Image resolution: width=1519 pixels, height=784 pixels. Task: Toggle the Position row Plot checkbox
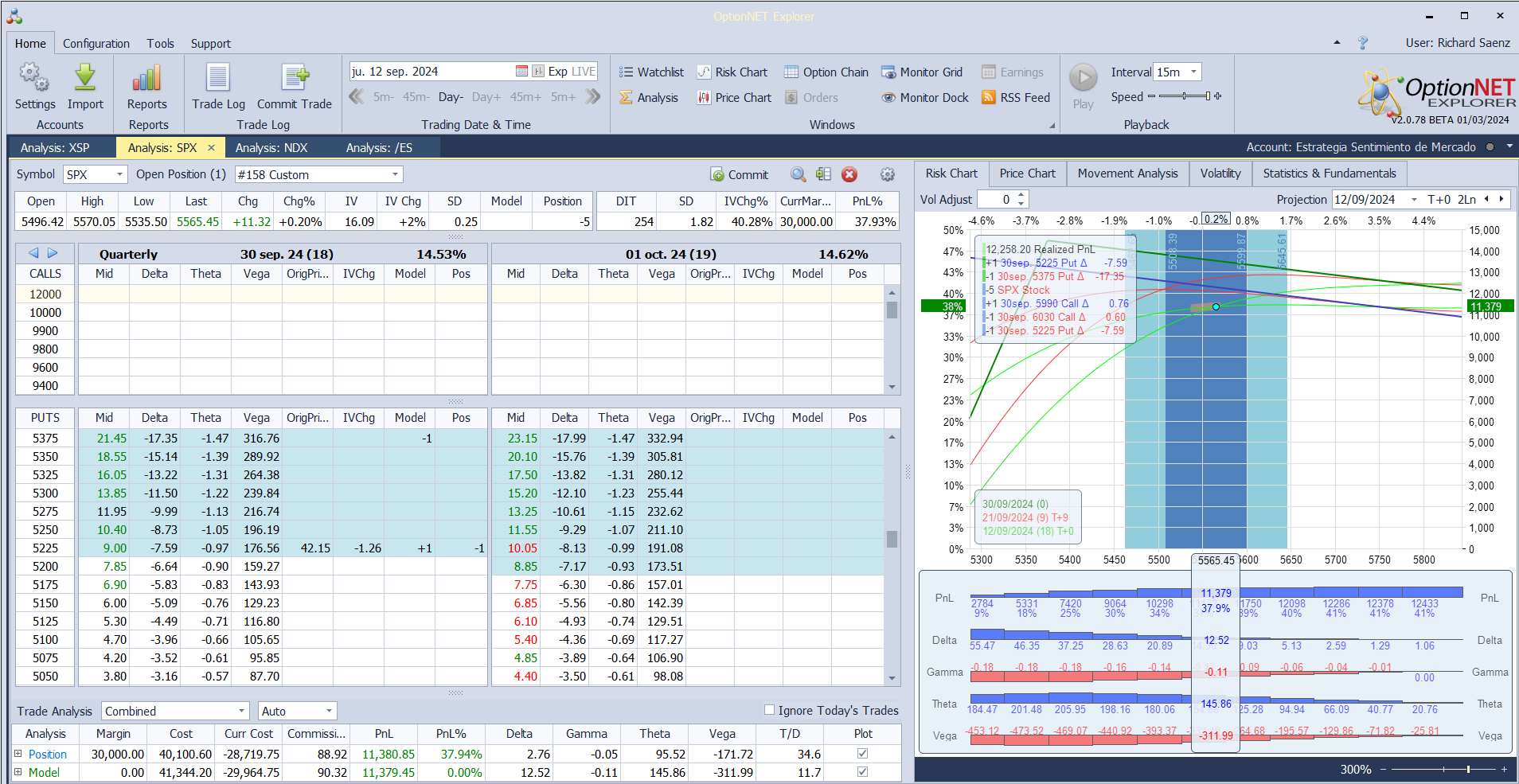coord(862,754)
